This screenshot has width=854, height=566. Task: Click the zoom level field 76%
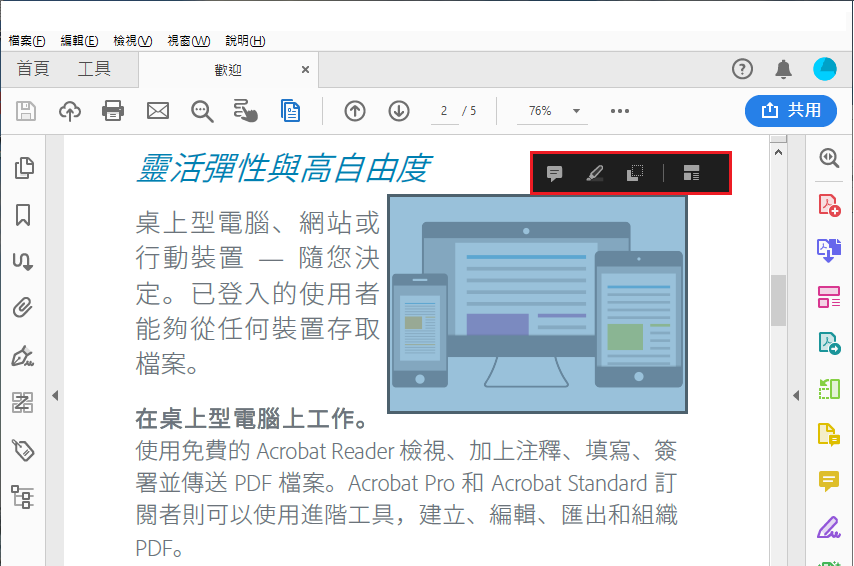tap(540, 111)
